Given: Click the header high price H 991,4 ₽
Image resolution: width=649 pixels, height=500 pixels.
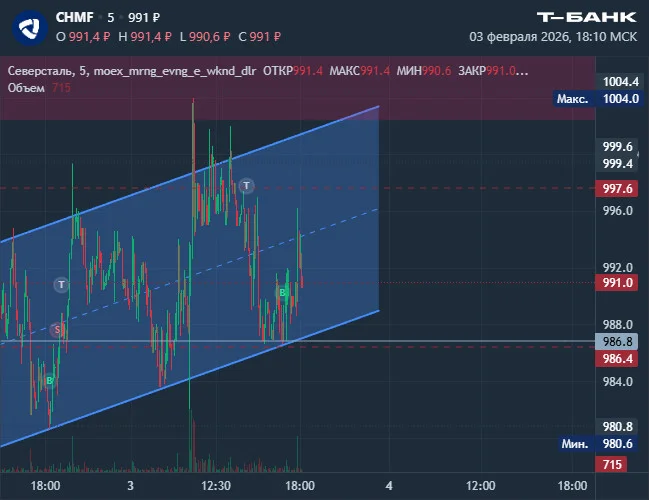Looking at the screenshot, I should 144,37.
